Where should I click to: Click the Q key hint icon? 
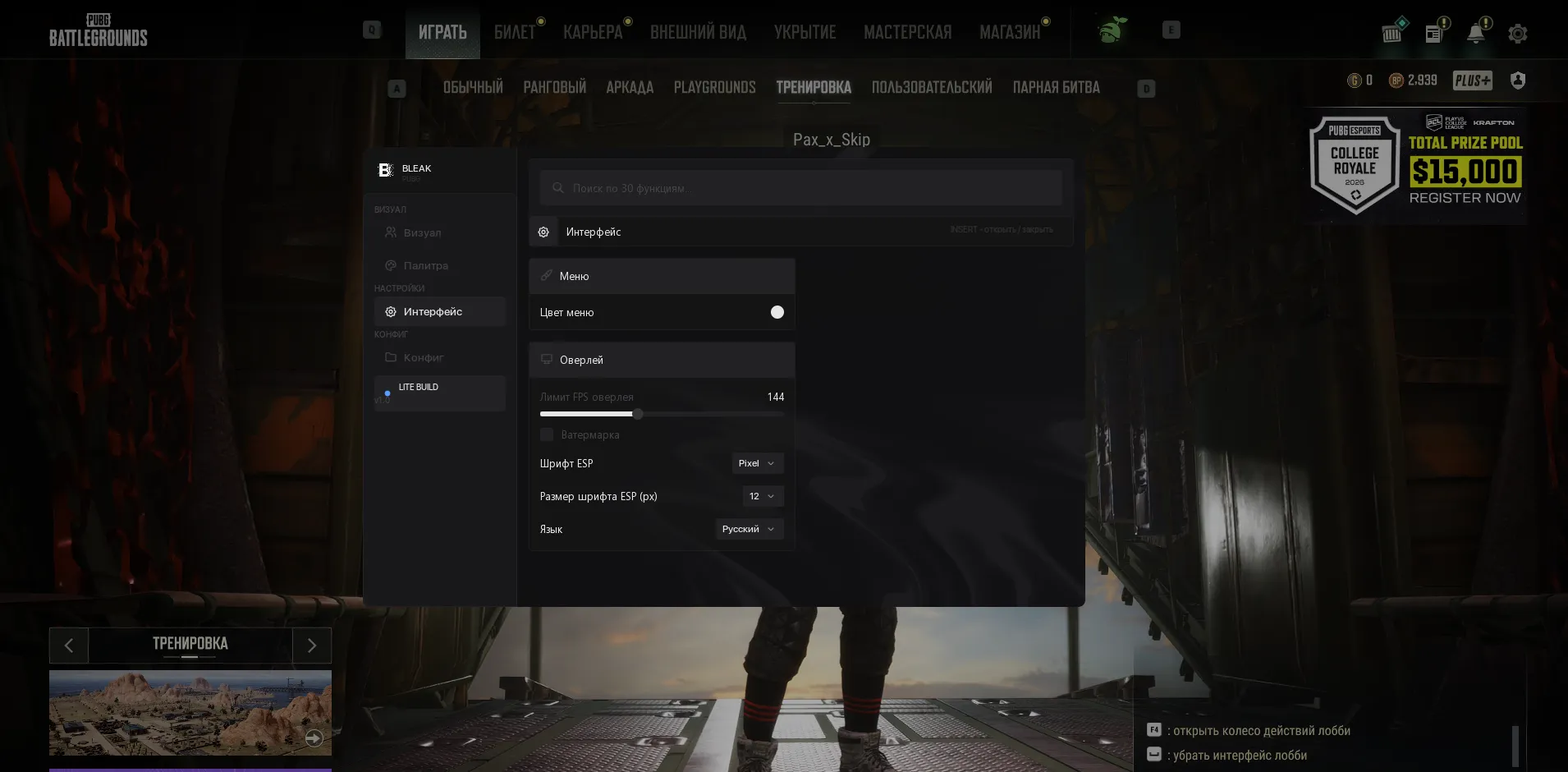(372, 30)
